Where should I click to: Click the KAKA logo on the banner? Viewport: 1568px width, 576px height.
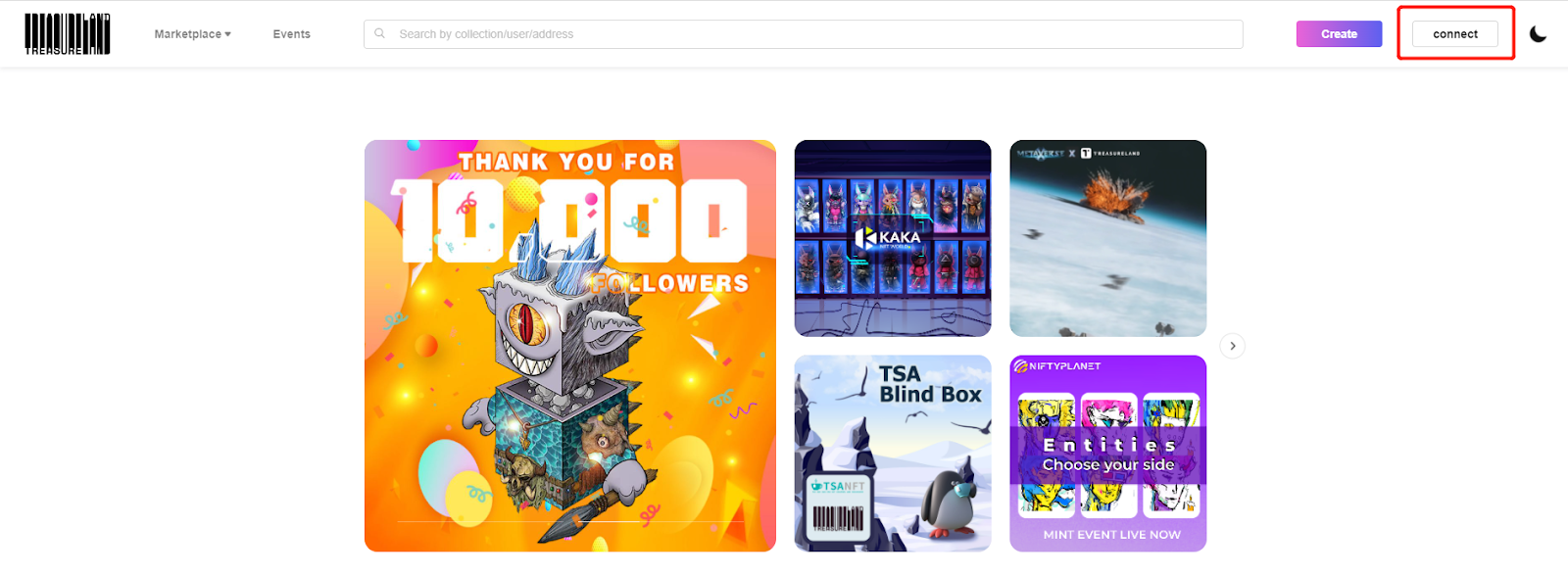(x=888, y=237)
